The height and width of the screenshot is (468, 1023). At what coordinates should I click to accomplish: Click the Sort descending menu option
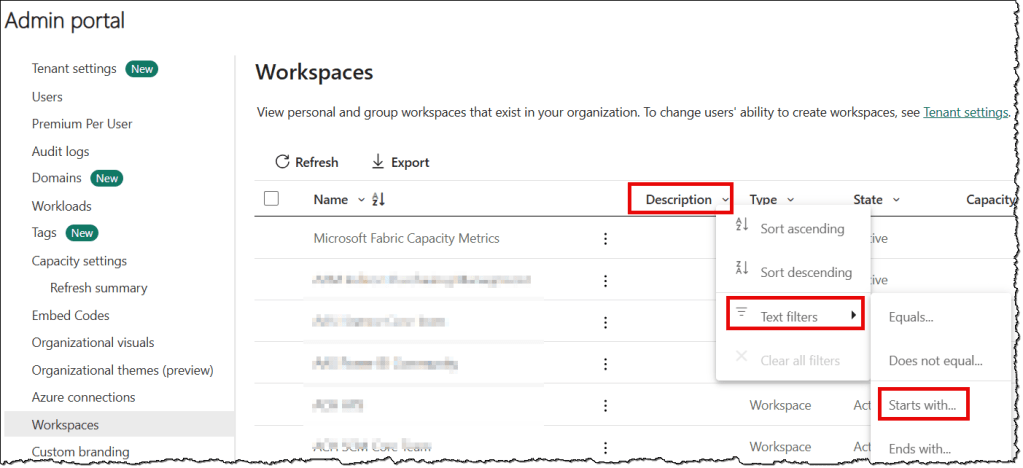tap(805, 272)
